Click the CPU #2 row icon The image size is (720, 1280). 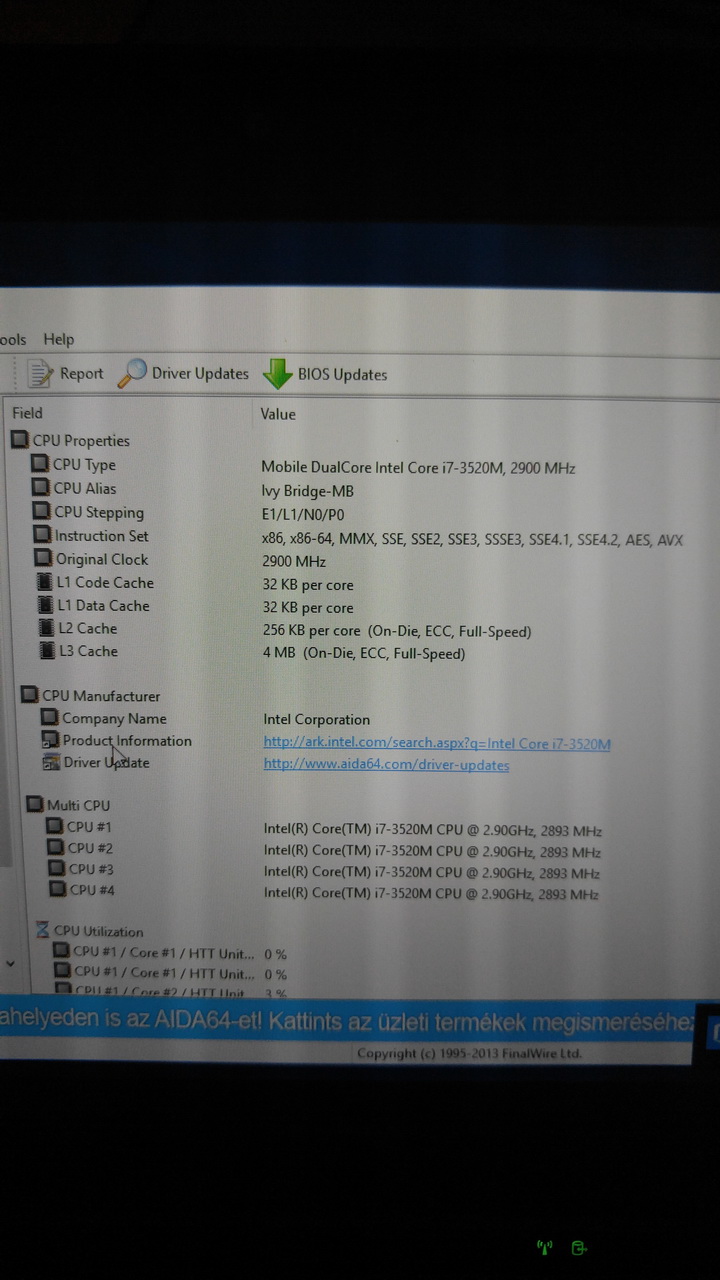tap(56, 848)
